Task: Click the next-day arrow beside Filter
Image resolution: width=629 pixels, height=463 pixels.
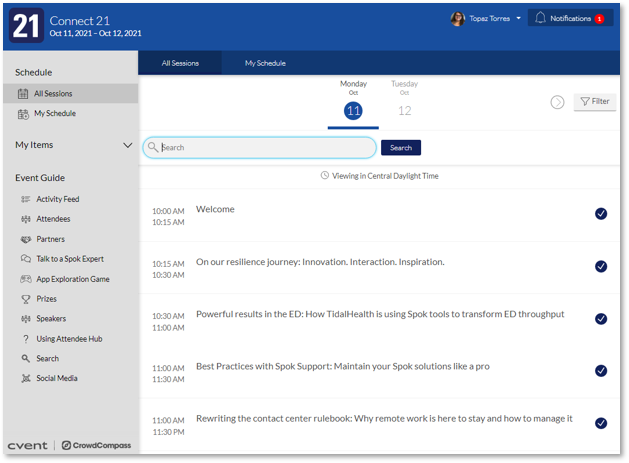Action: click(x=558, y=102)
